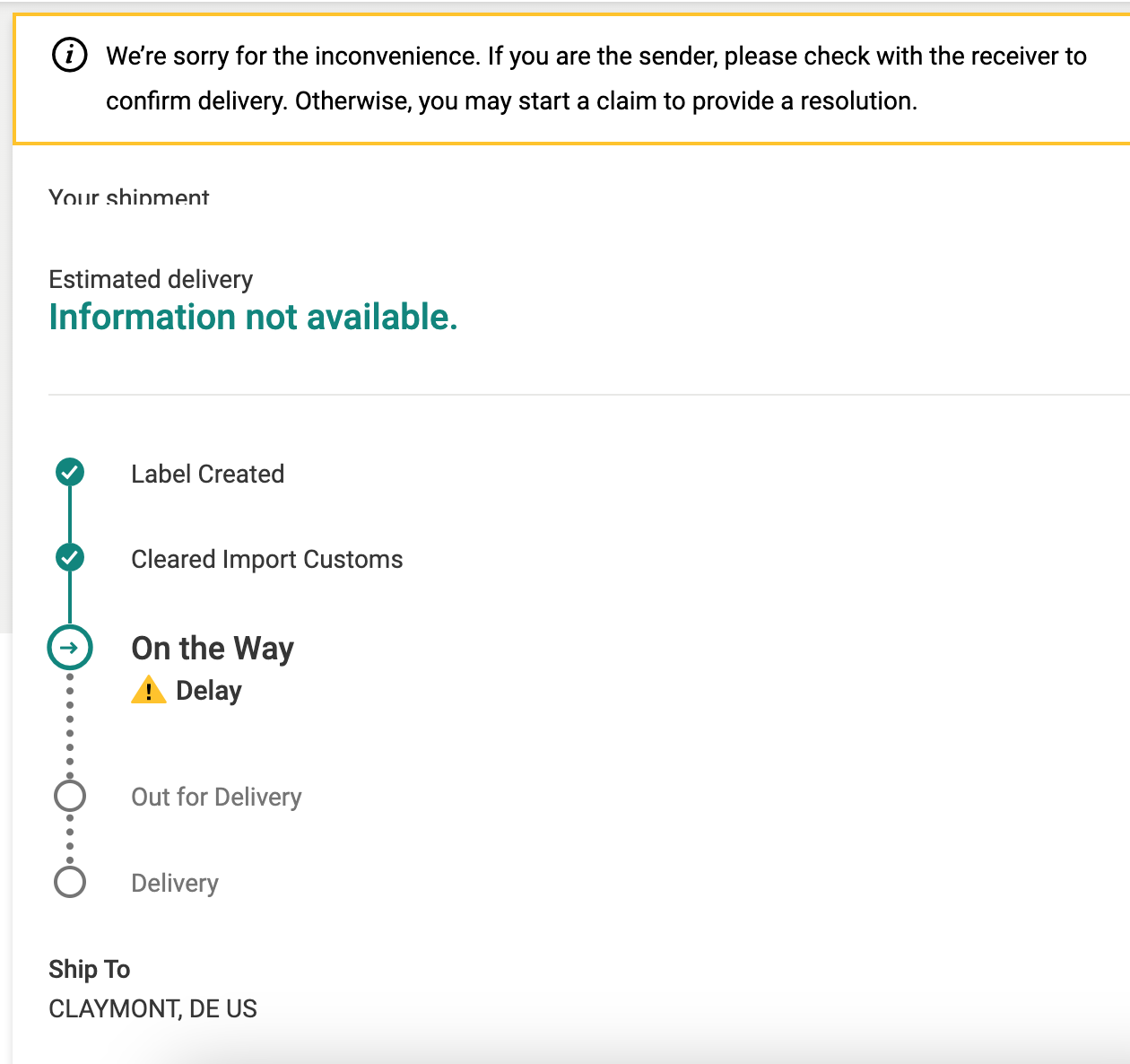1130x1064 pixels.
Task: Click the Estimated delivery label
Action: 151,280
